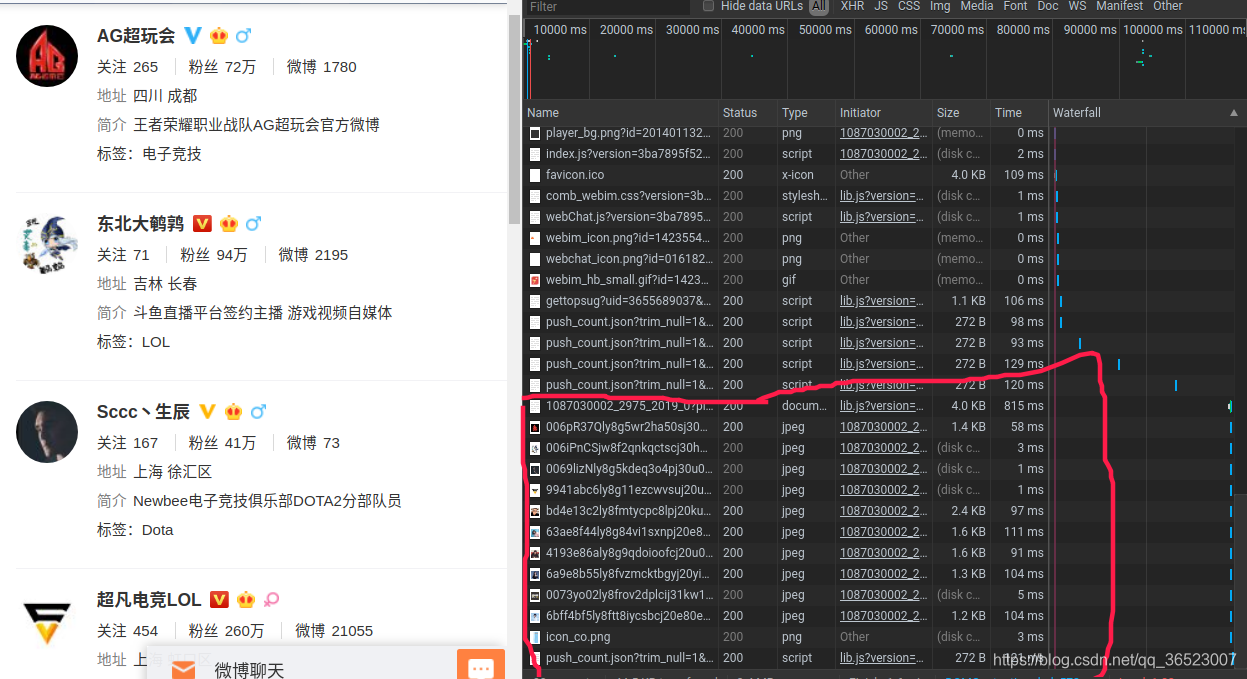This screenshot has width=1247, height=679.
Task: Click the image icon of the bd4e13c2ly8fmtycpc8lpj20ku request
Action: (x=535, y=511)
